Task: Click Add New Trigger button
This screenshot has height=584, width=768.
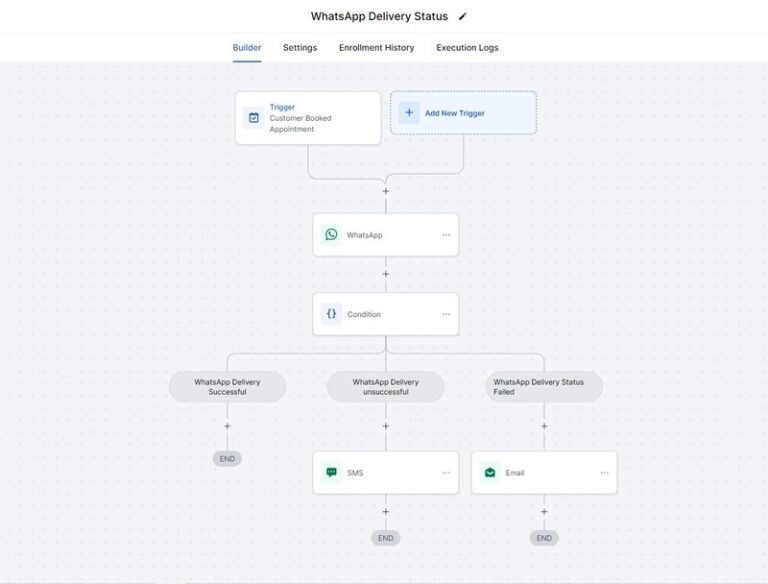Action: (463, 113)
